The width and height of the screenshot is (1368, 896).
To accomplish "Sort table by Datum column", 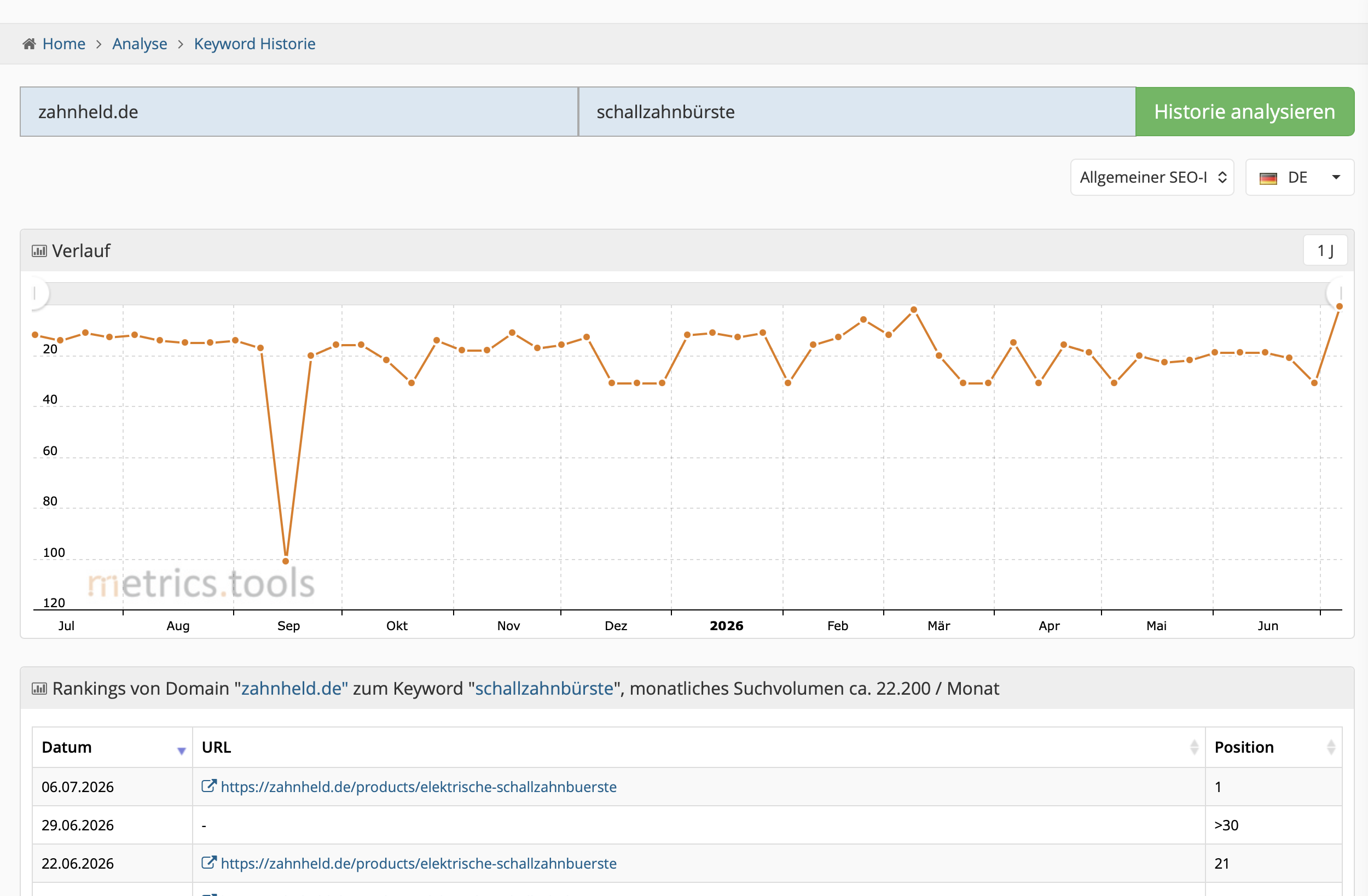I will point(112,747).
